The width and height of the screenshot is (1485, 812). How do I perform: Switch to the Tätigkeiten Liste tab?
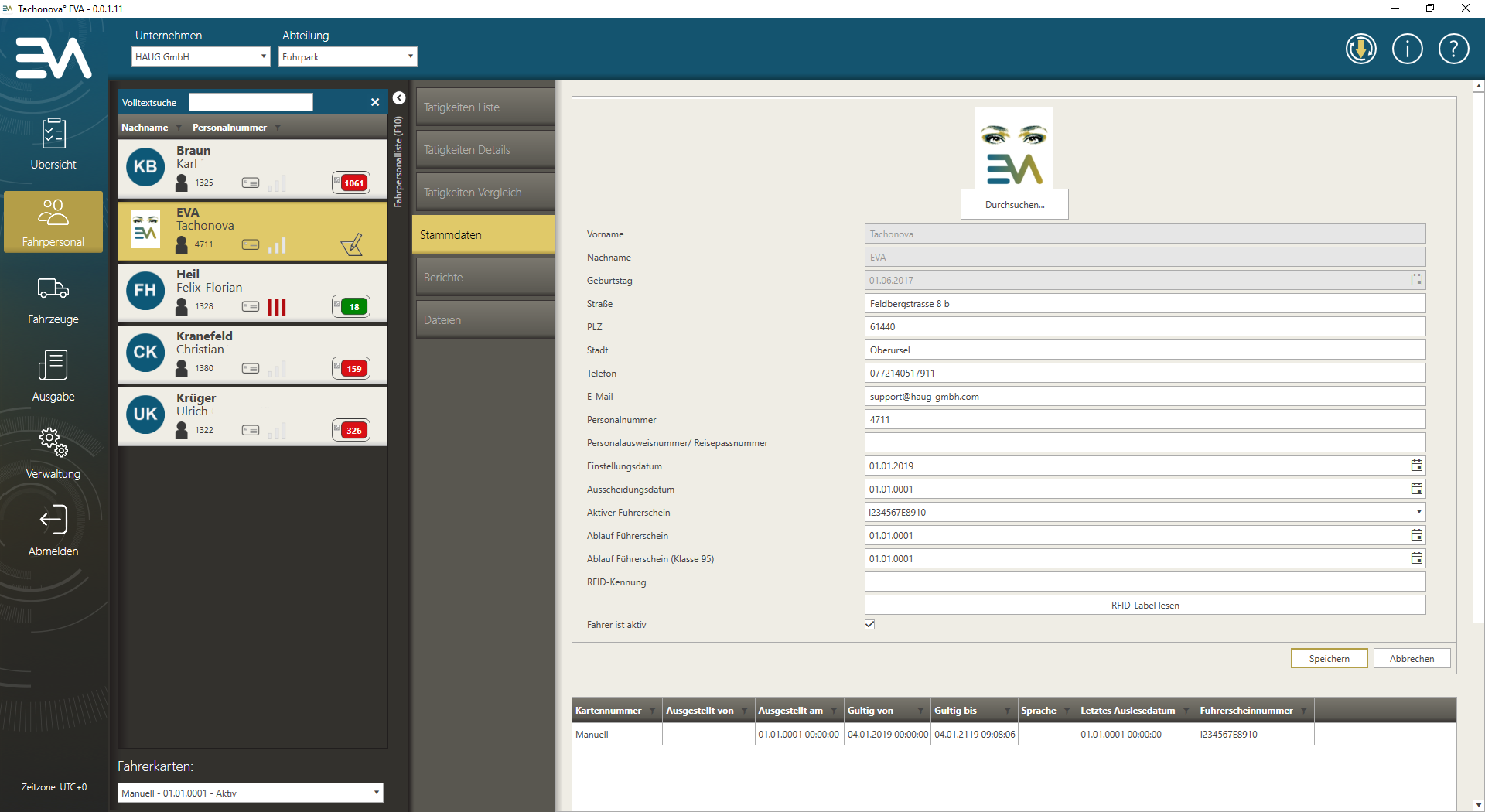[x=483, y=107]
